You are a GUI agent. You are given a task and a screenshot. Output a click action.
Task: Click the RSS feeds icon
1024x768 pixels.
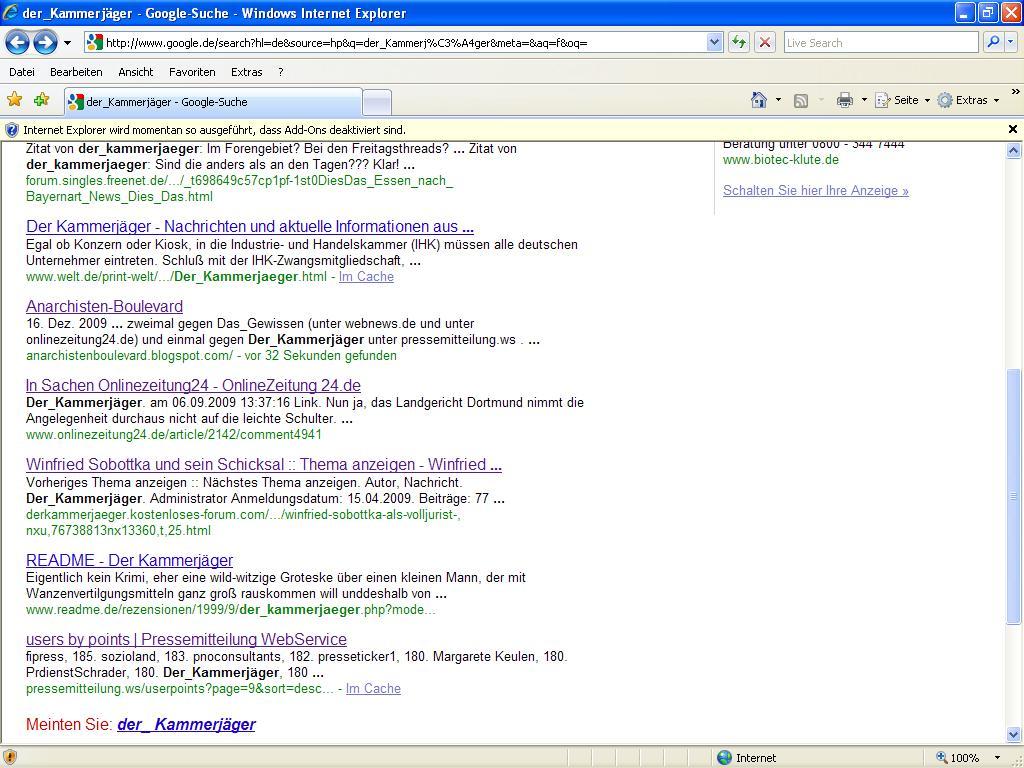coord(801,101)
